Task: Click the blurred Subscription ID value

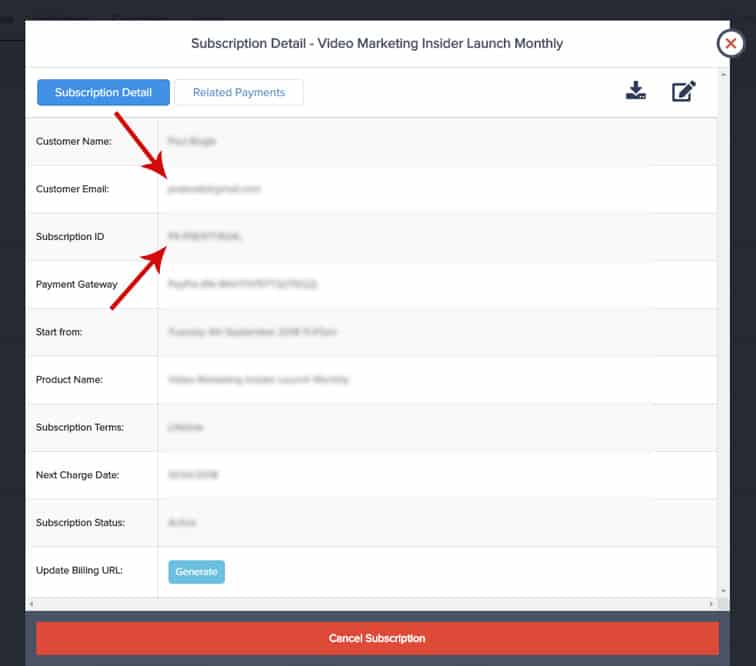Action: pos(205,237)
